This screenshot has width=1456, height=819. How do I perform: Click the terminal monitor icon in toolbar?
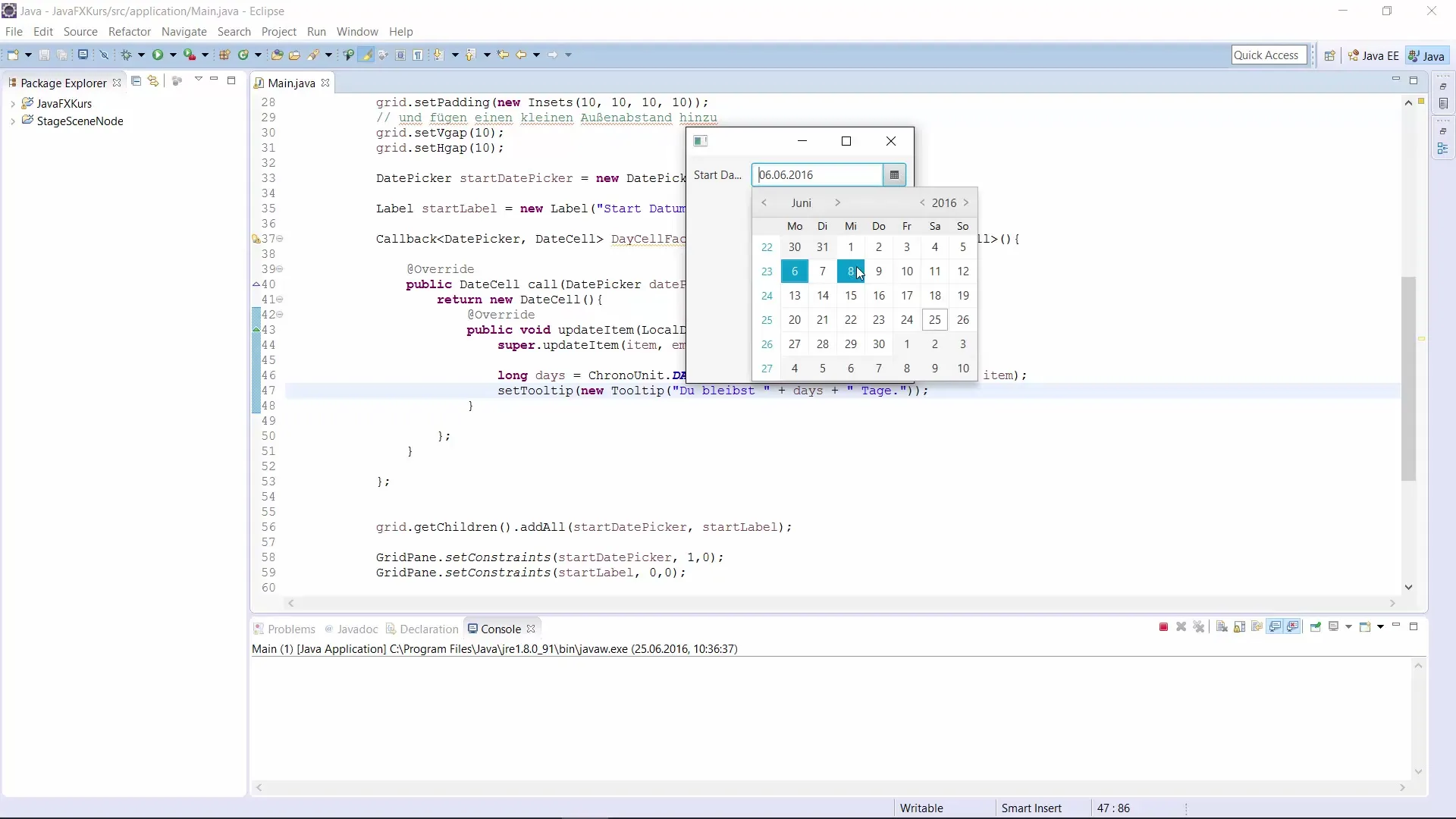click(x=83, y=55)
